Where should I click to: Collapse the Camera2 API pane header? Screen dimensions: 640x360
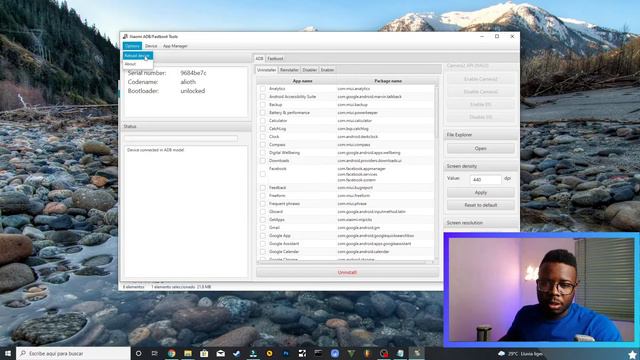(481, 66)
